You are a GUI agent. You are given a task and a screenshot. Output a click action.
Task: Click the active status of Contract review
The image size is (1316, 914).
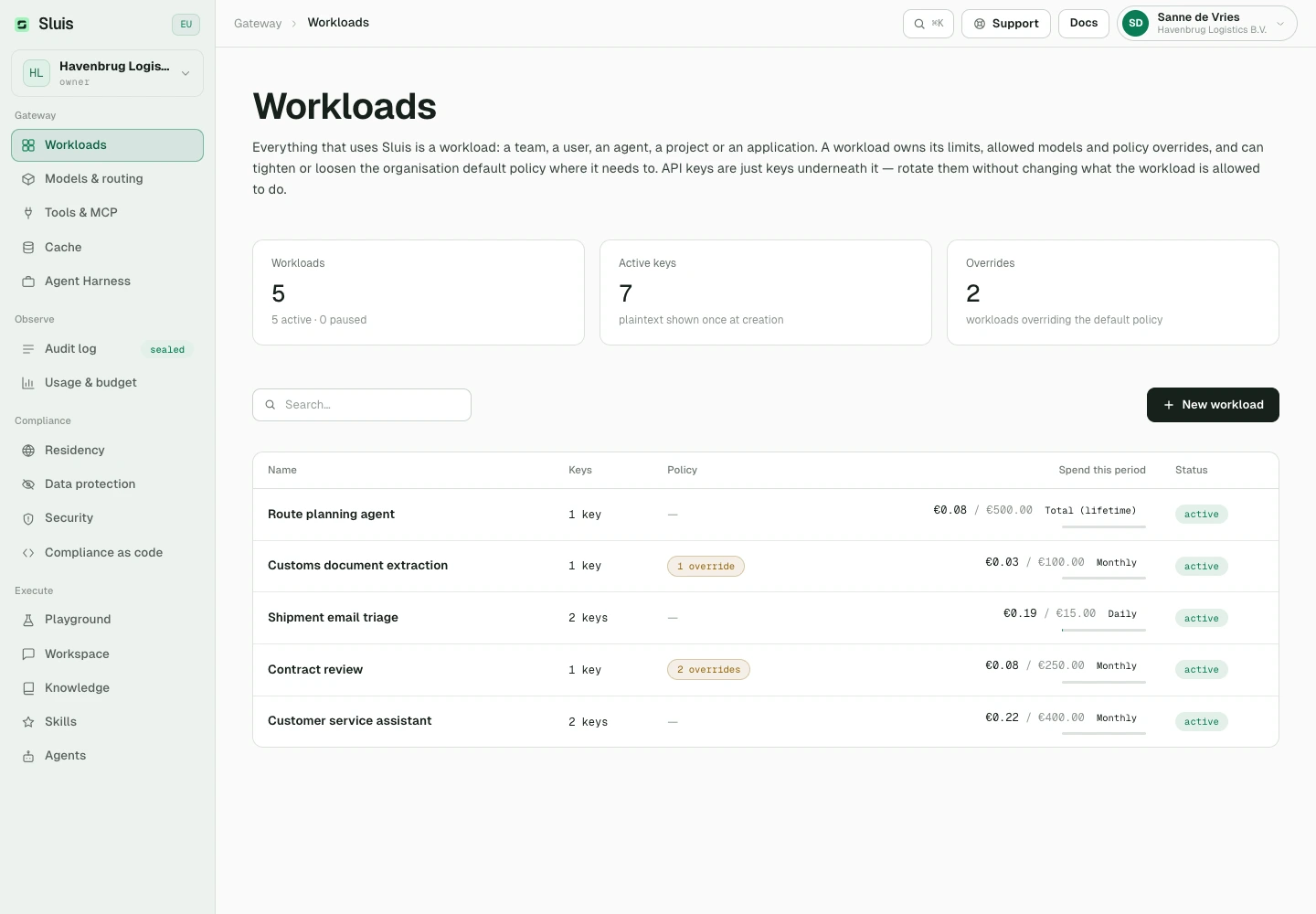1202,670
